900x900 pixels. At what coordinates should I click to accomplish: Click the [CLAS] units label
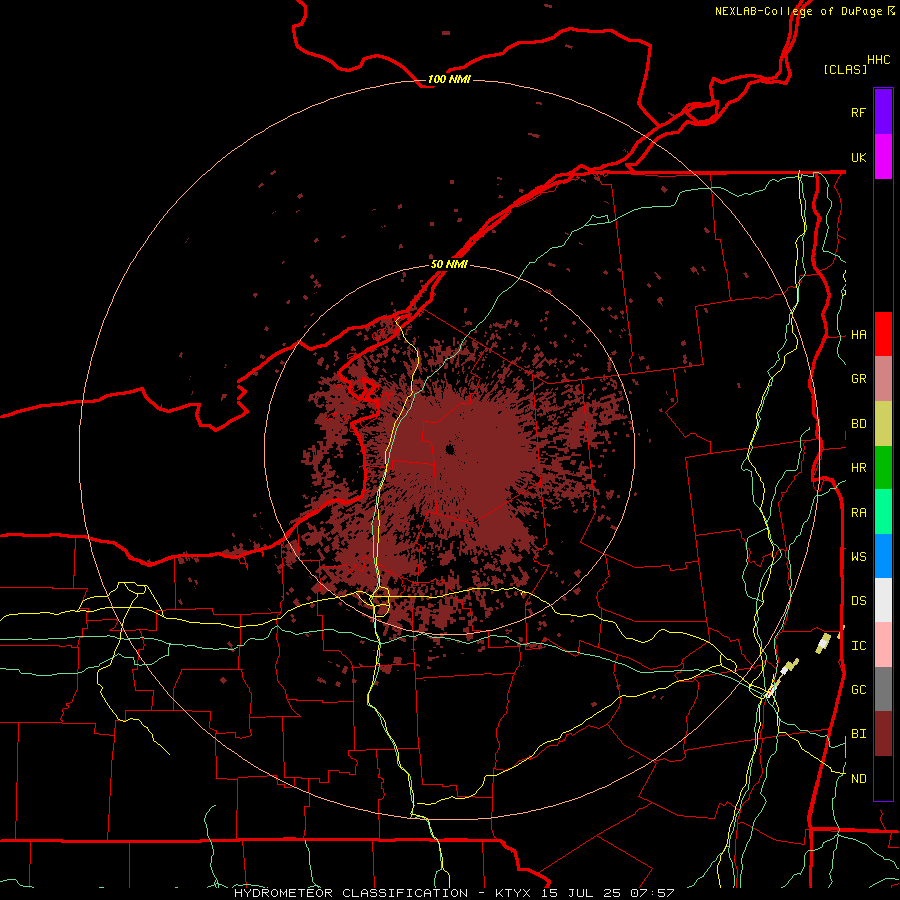point(845,69)
